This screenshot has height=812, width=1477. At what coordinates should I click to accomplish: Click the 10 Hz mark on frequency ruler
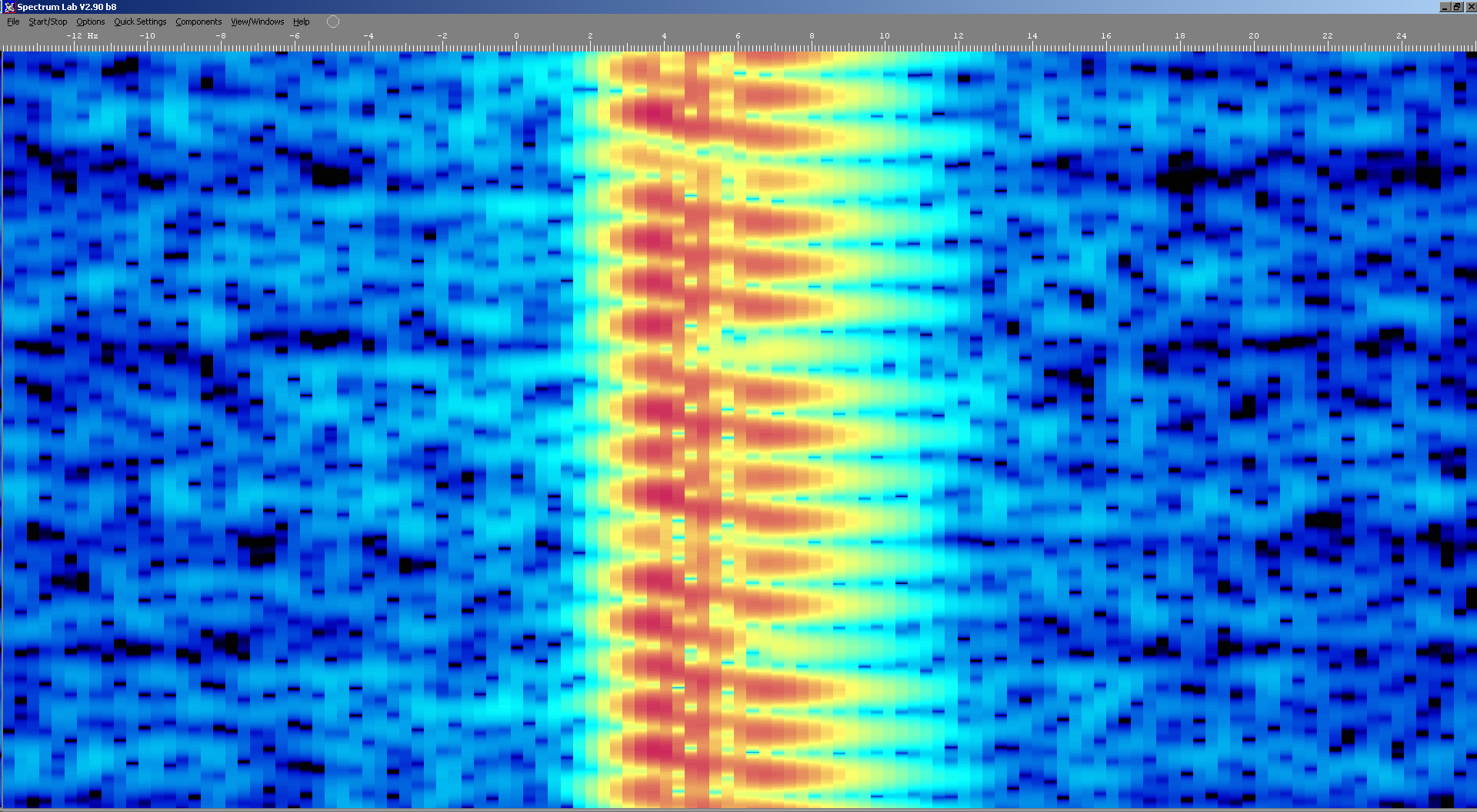(885, 37)
